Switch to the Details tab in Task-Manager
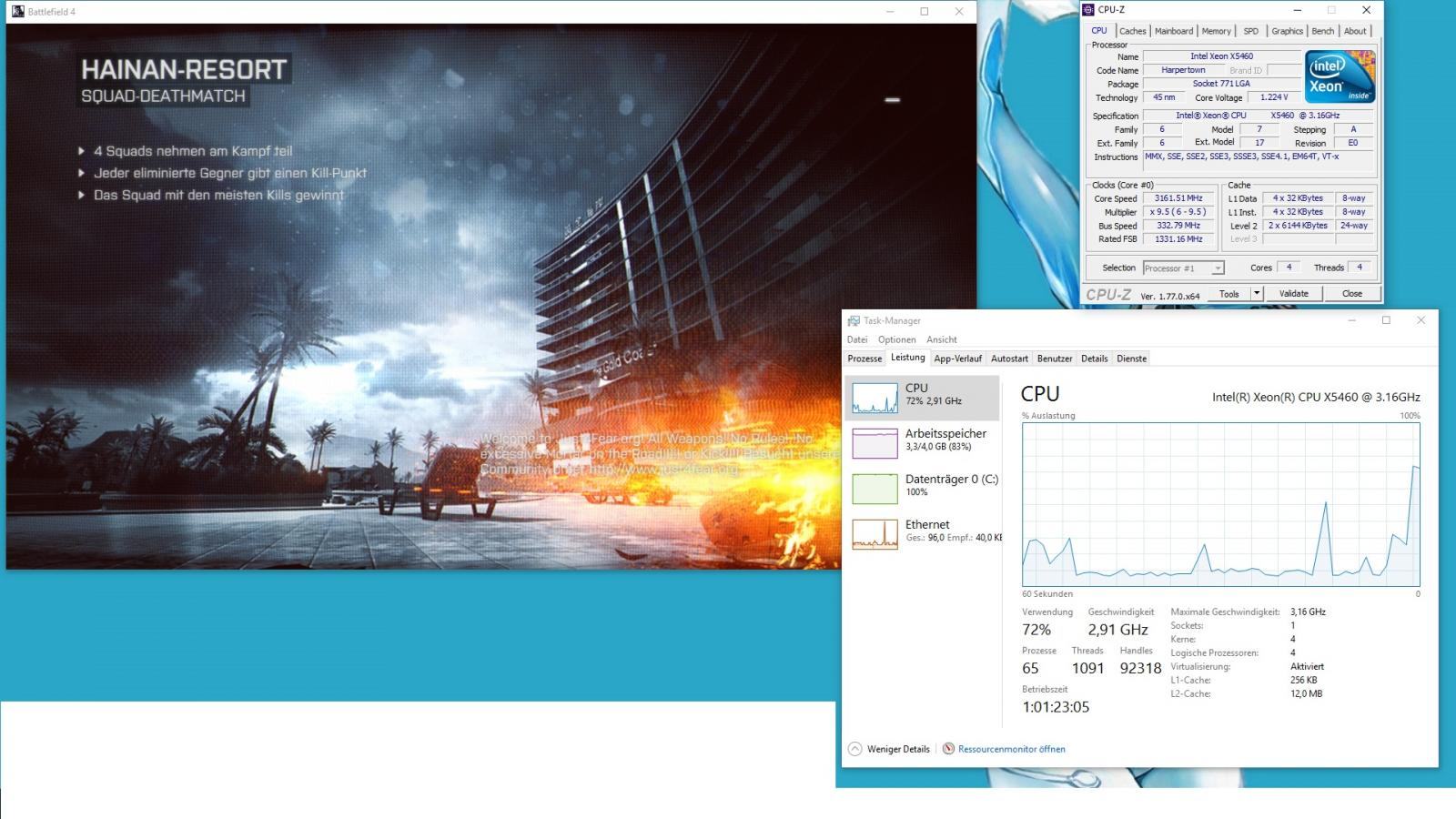Viewport: 1456px width, 819px height. (x=1095, y=359)
